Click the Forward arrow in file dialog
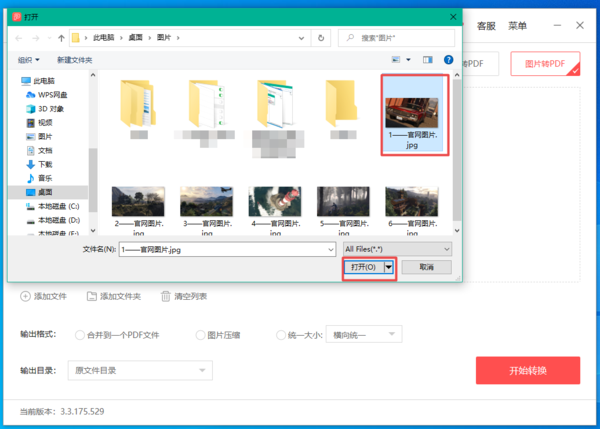600x429 pixels. [x=36, y=38]
